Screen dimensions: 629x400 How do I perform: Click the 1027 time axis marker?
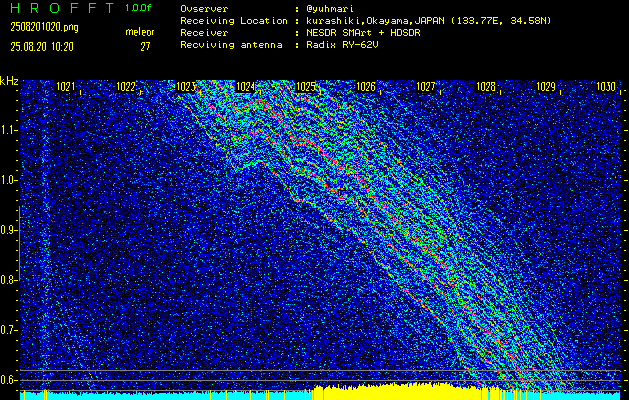426,87
